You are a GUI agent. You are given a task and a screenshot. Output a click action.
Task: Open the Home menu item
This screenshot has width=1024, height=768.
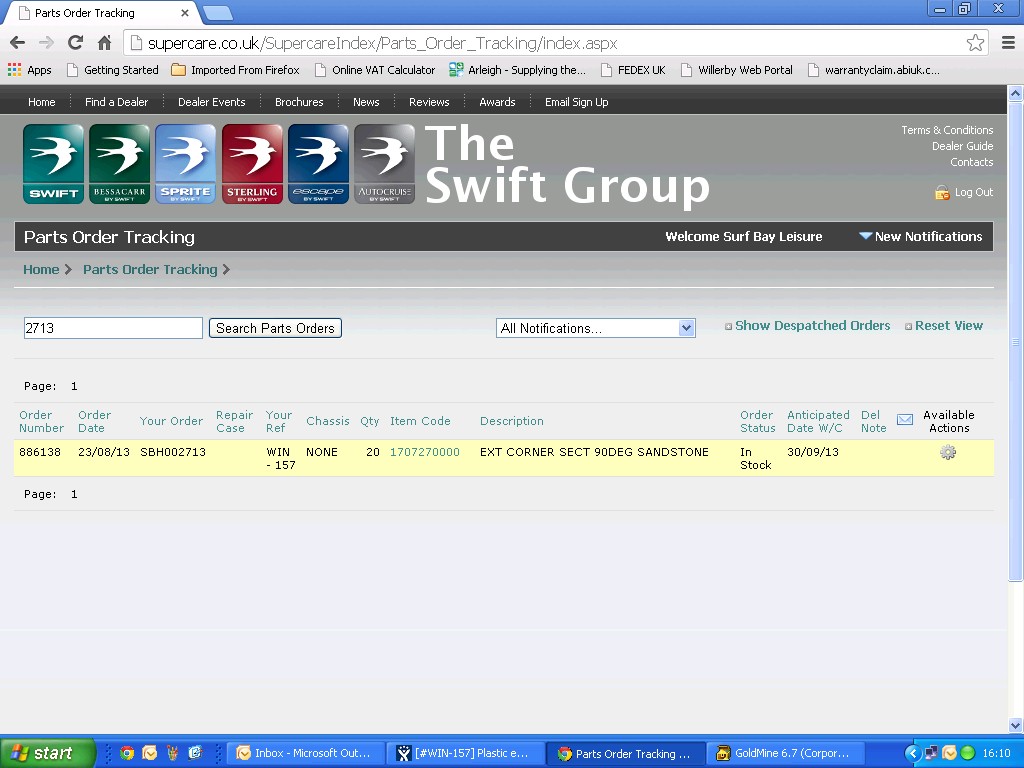coord(42,102)
